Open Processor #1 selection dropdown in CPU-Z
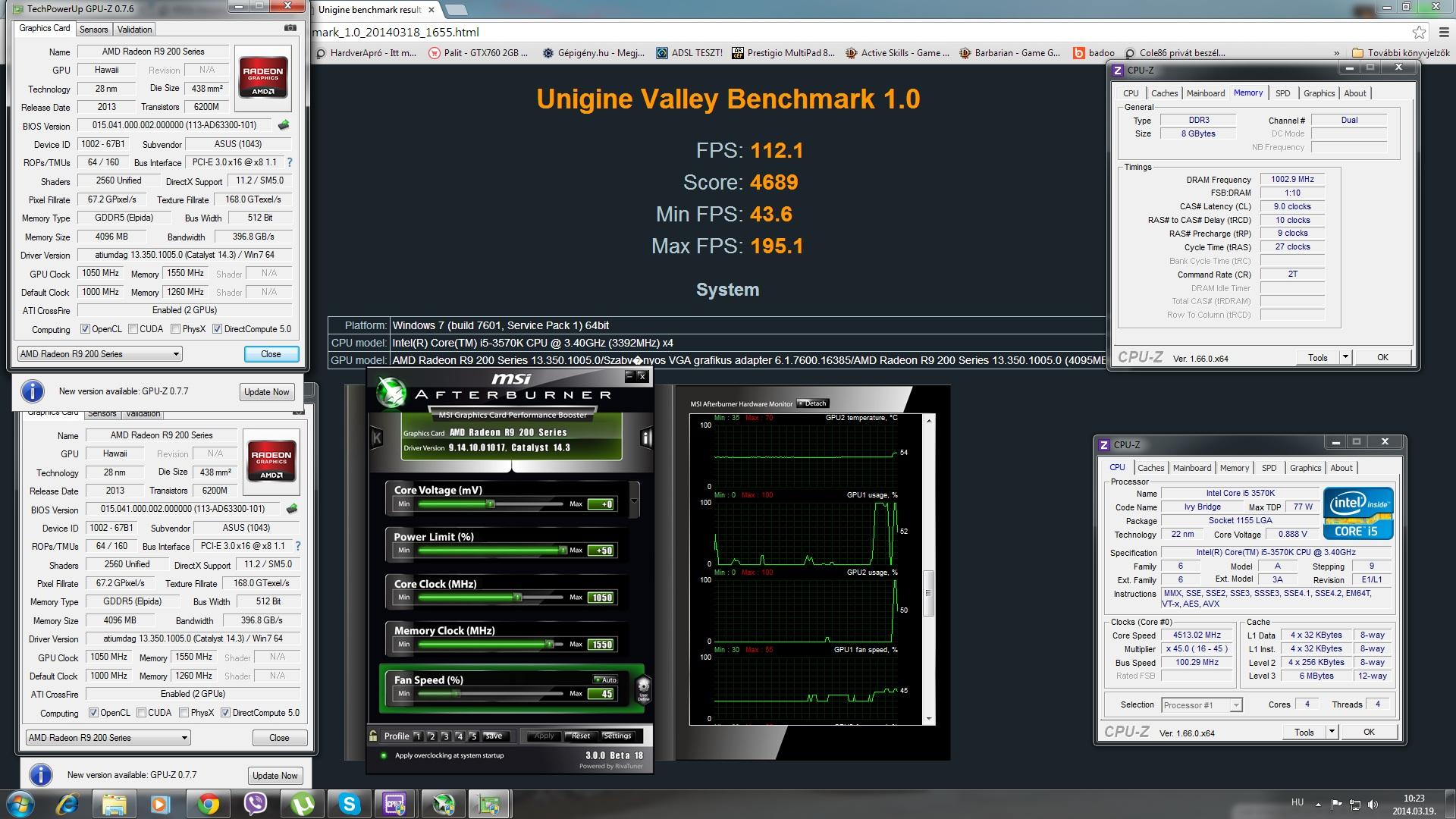Screen dimensions: 1456x819 [1201, 705]
